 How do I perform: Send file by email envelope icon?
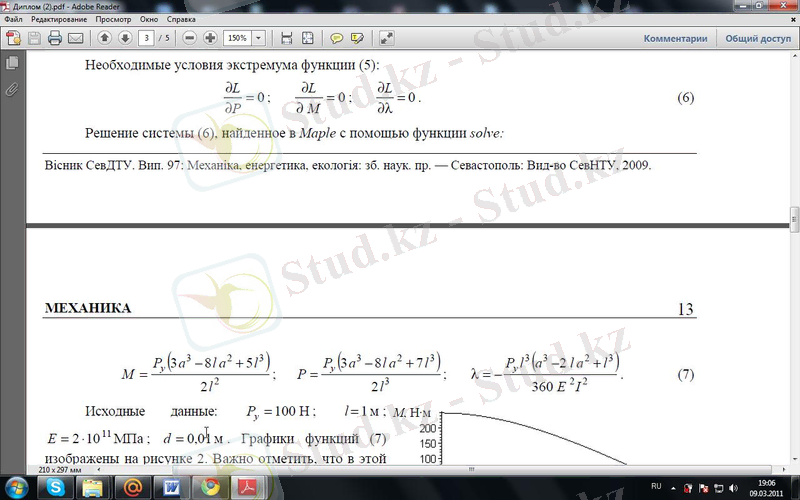(76, 38)
